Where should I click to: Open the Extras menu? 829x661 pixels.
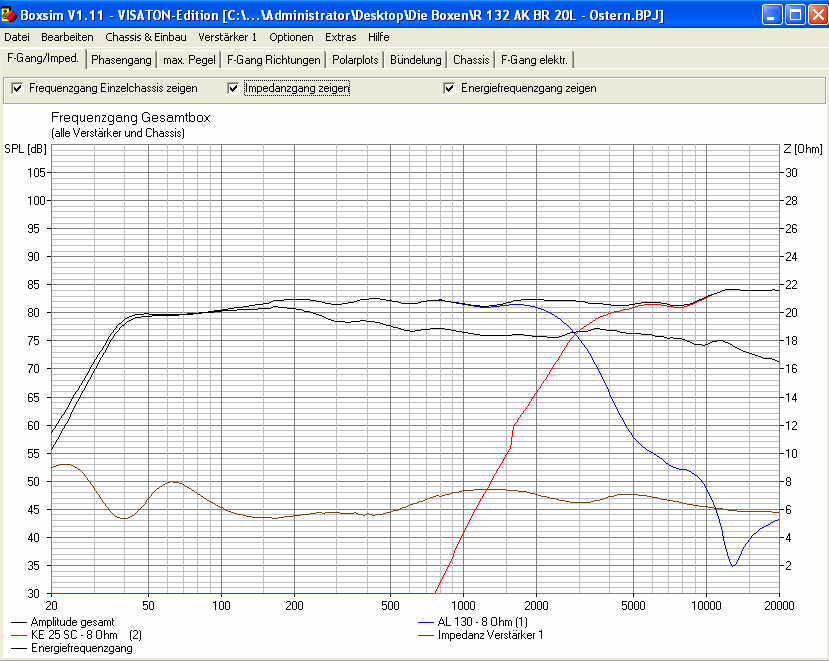[340, 37]
